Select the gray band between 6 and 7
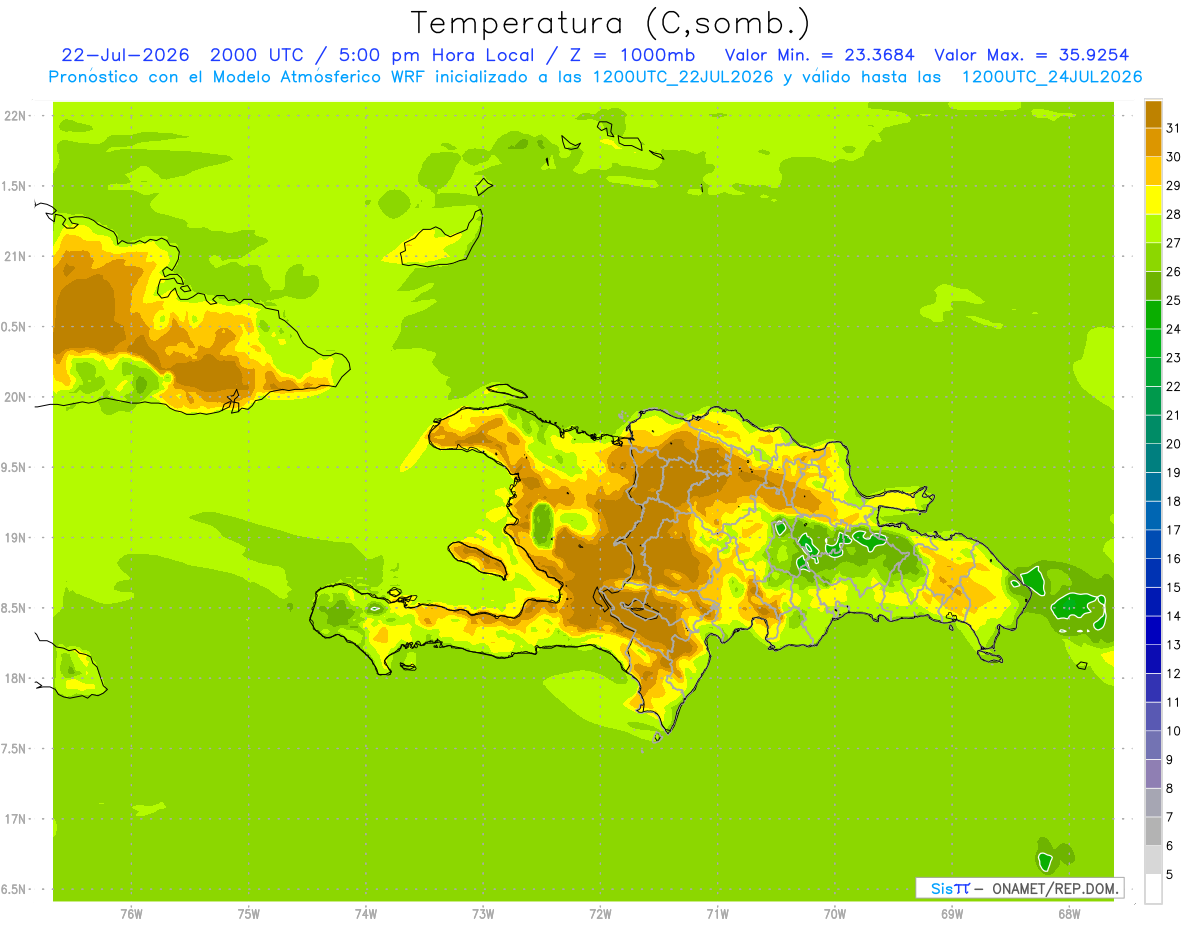Viewport: 1200px width, 927px height. (x=1153, y=830)
